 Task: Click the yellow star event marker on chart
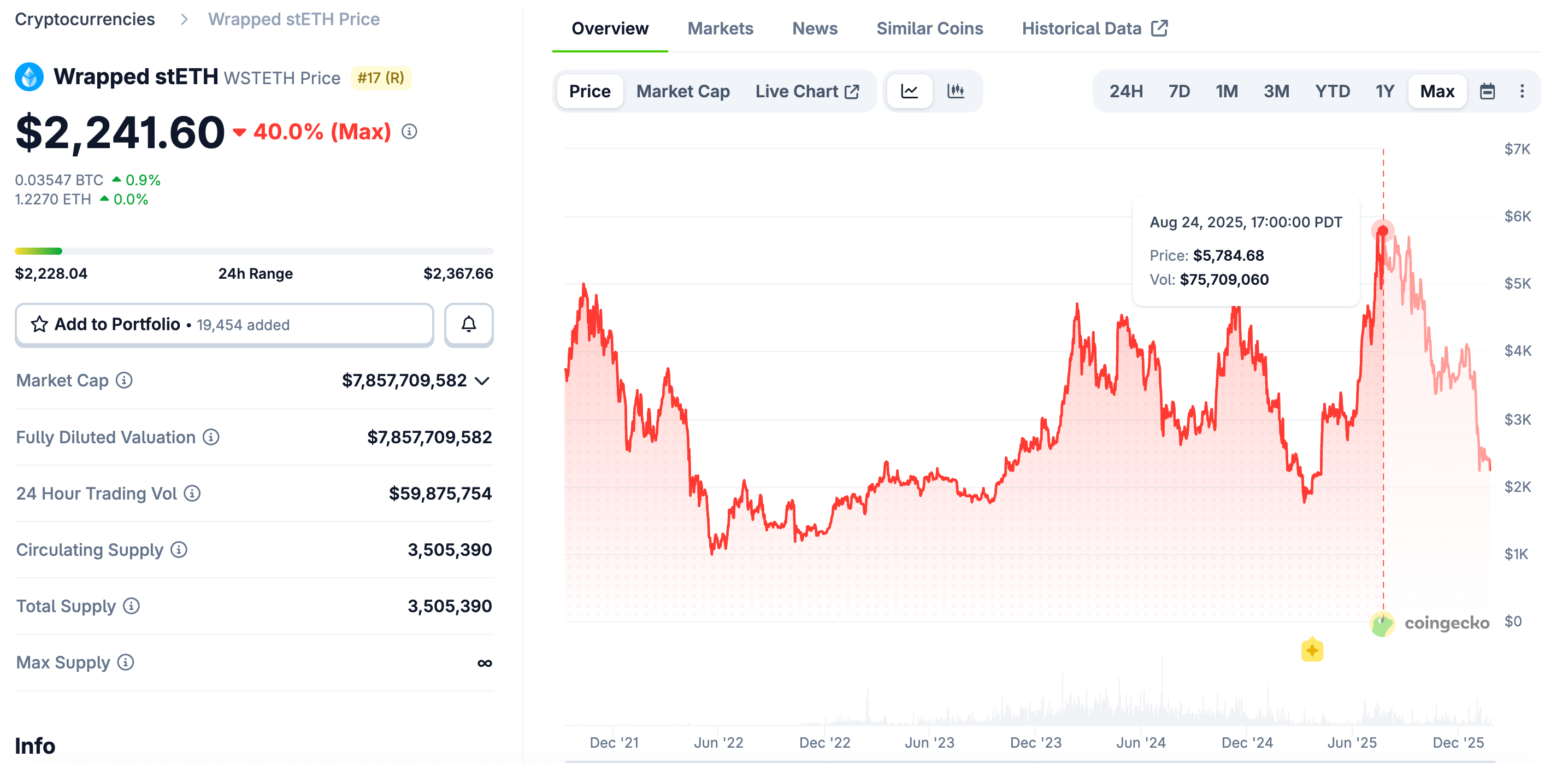(1312, 650)
